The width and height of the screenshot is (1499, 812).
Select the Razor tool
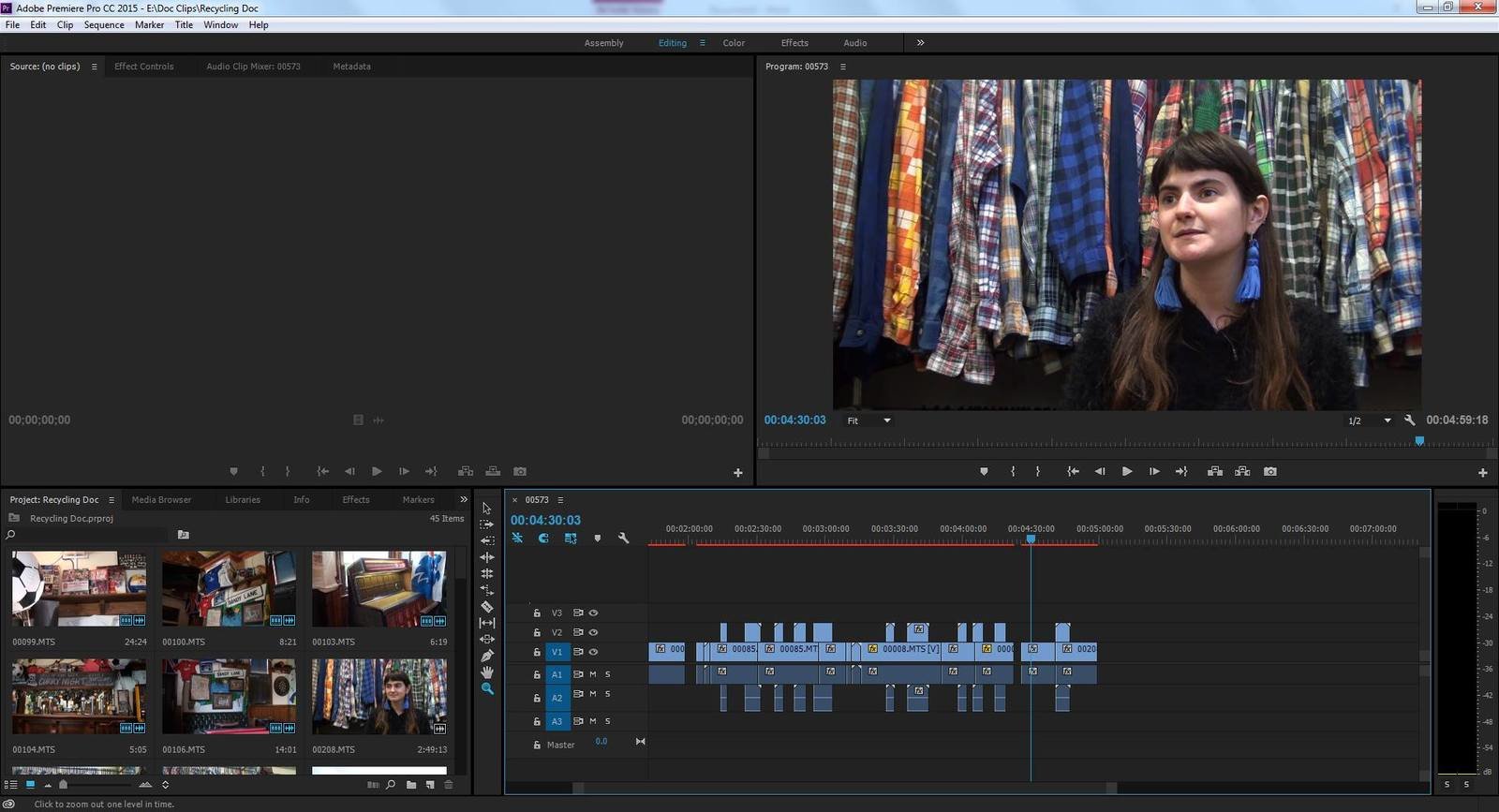click(x=487, y=607)
